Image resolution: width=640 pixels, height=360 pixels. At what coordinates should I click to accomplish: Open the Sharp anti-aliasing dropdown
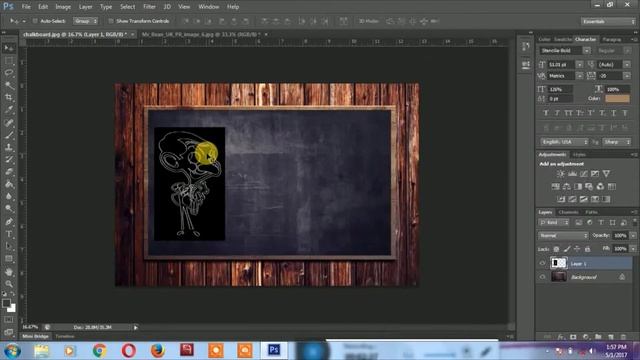click(617, 142)
